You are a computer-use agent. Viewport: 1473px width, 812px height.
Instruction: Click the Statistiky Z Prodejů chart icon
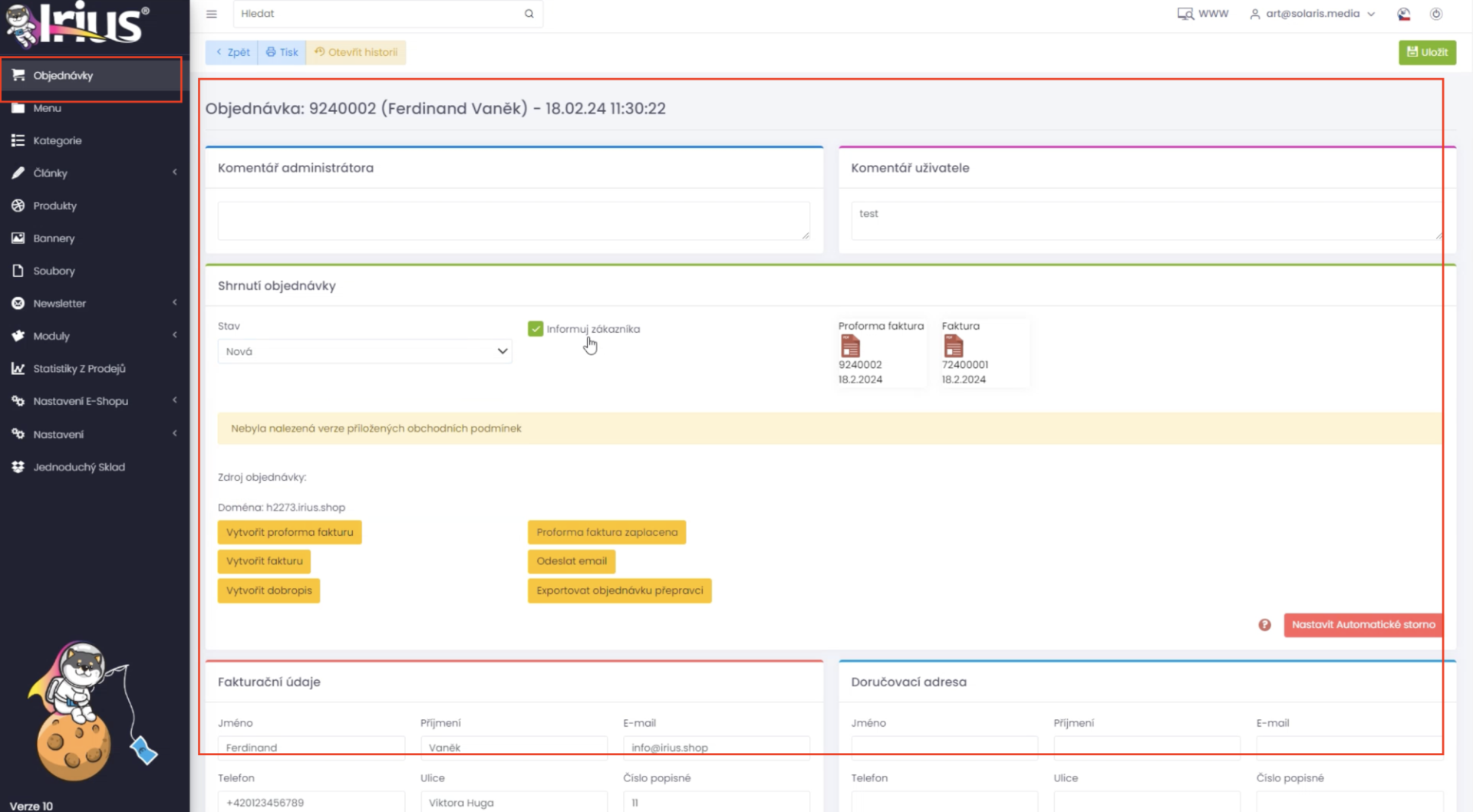18,369
